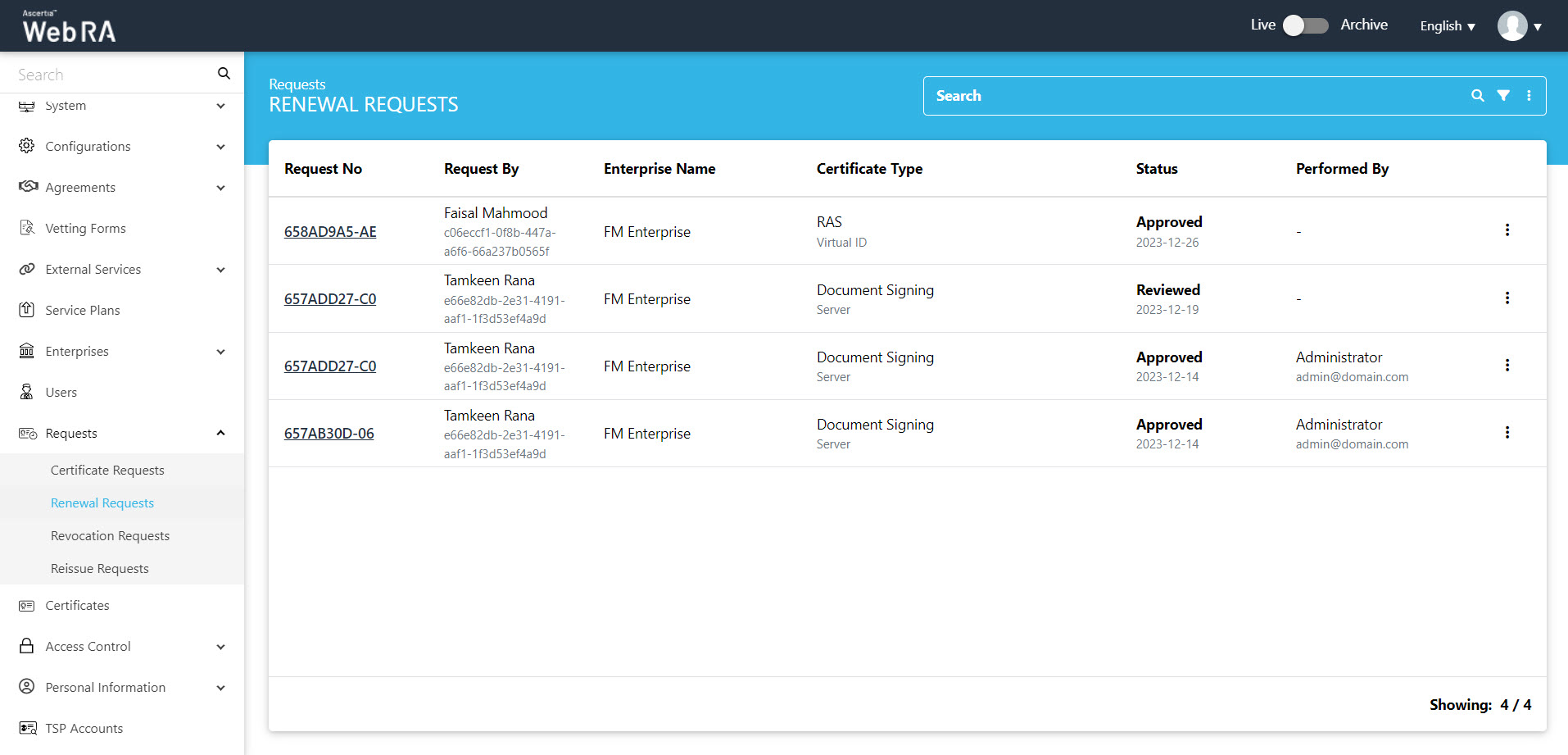The width and height of the screenshot is (1568, 755).
Task: Click the filter funnel icon in search bar
Action: point(1503,96)
